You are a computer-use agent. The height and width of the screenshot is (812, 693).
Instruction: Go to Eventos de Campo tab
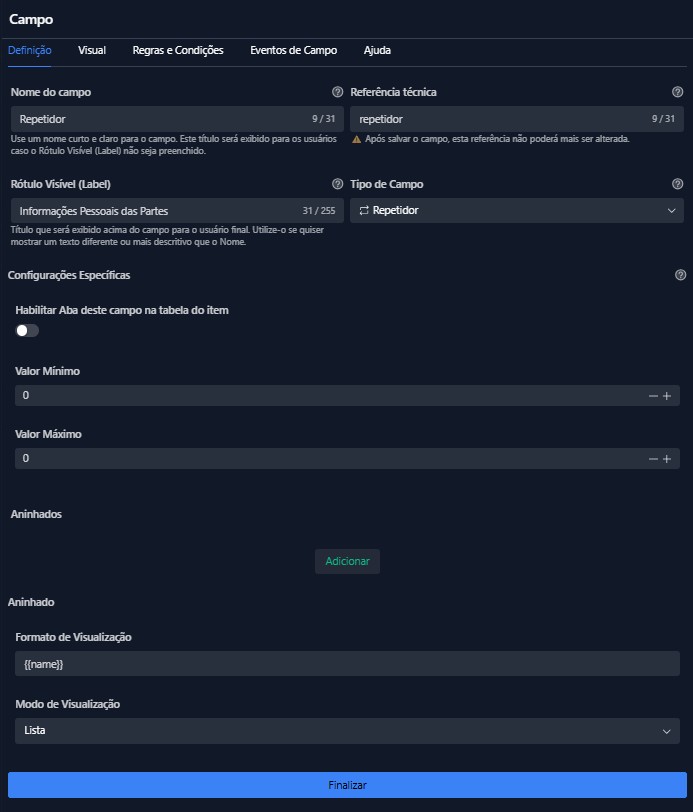pos(293,50)
